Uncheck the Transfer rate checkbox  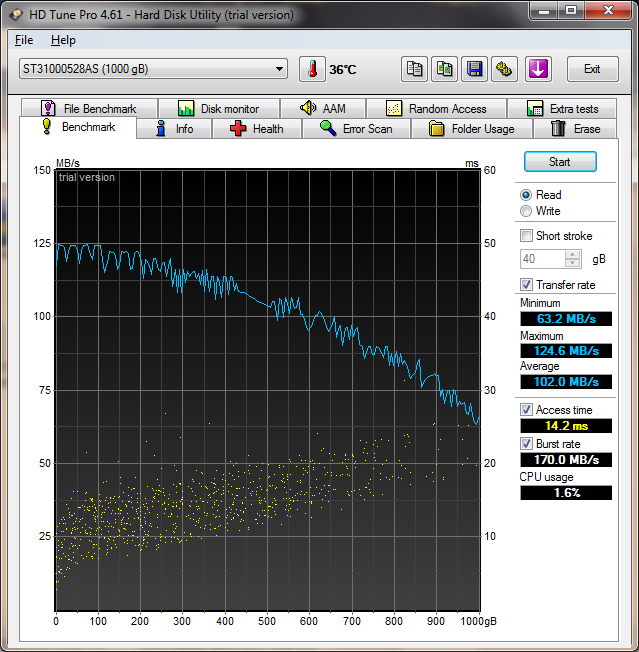(x=527, y=285)
